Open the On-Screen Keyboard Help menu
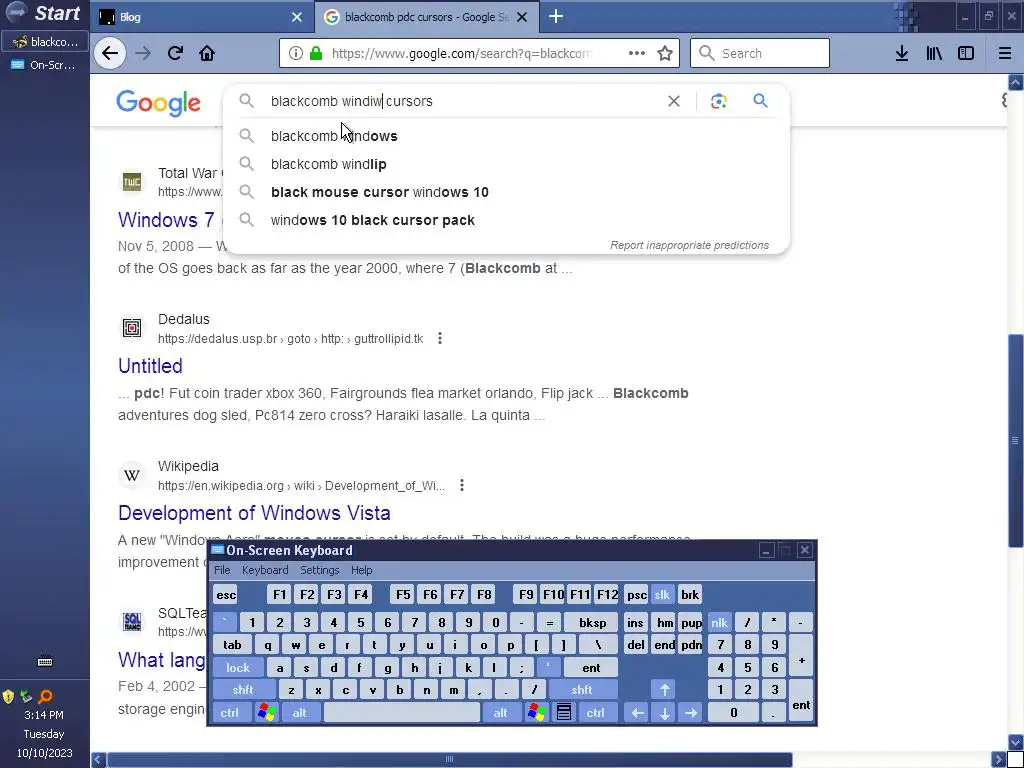 (361, 570)
